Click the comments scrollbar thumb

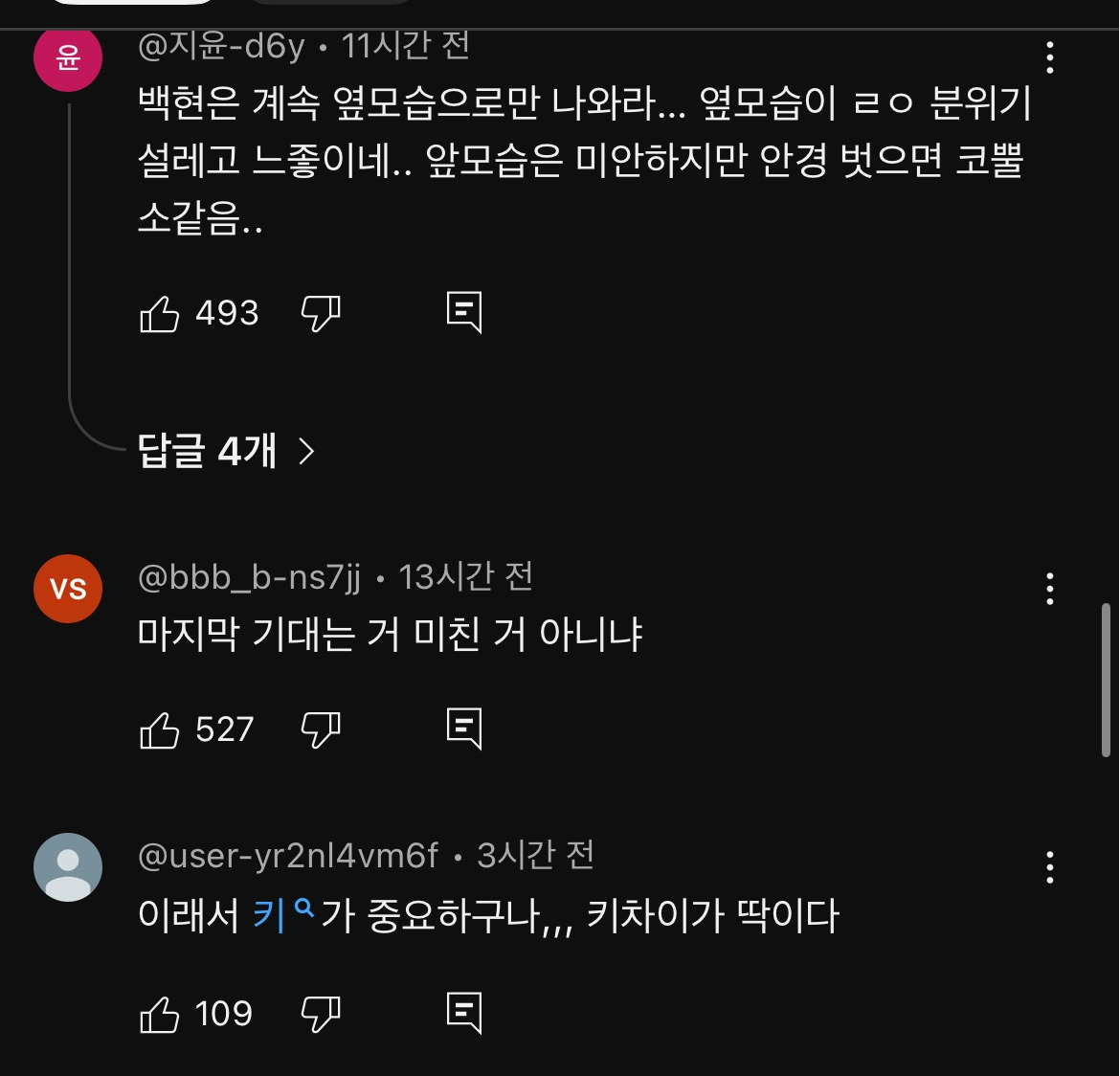click(1106, 680)
